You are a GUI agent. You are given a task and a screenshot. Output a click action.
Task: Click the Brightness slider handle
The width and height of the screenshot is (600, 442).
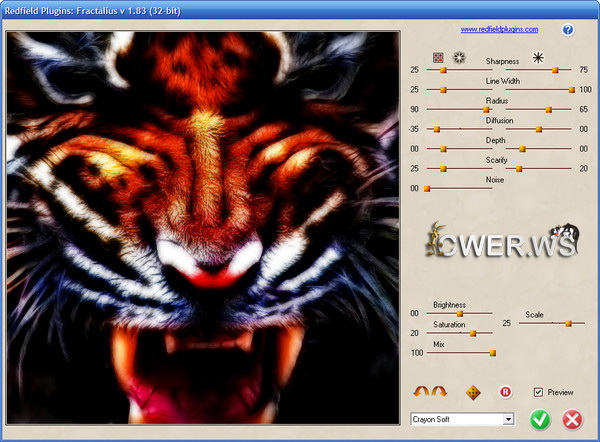click(459, 313)
